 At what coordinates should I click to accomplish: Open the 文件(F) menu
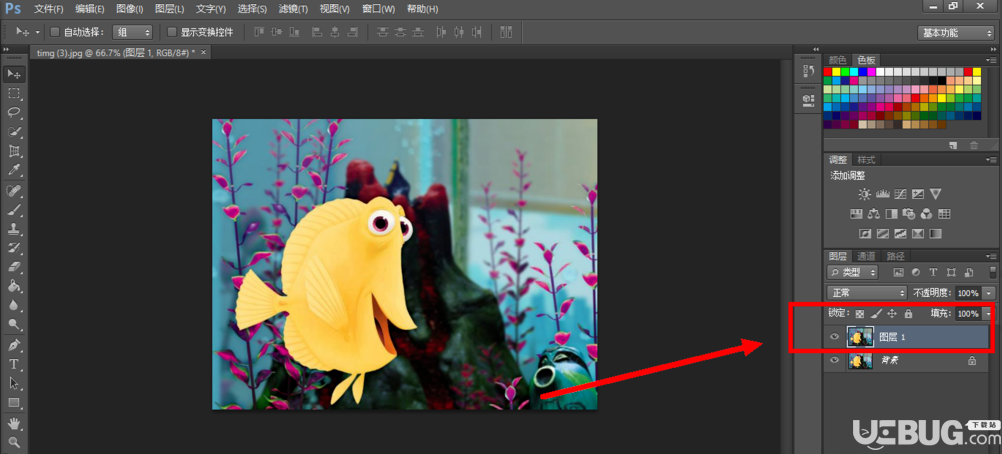(x=49, y=9)
